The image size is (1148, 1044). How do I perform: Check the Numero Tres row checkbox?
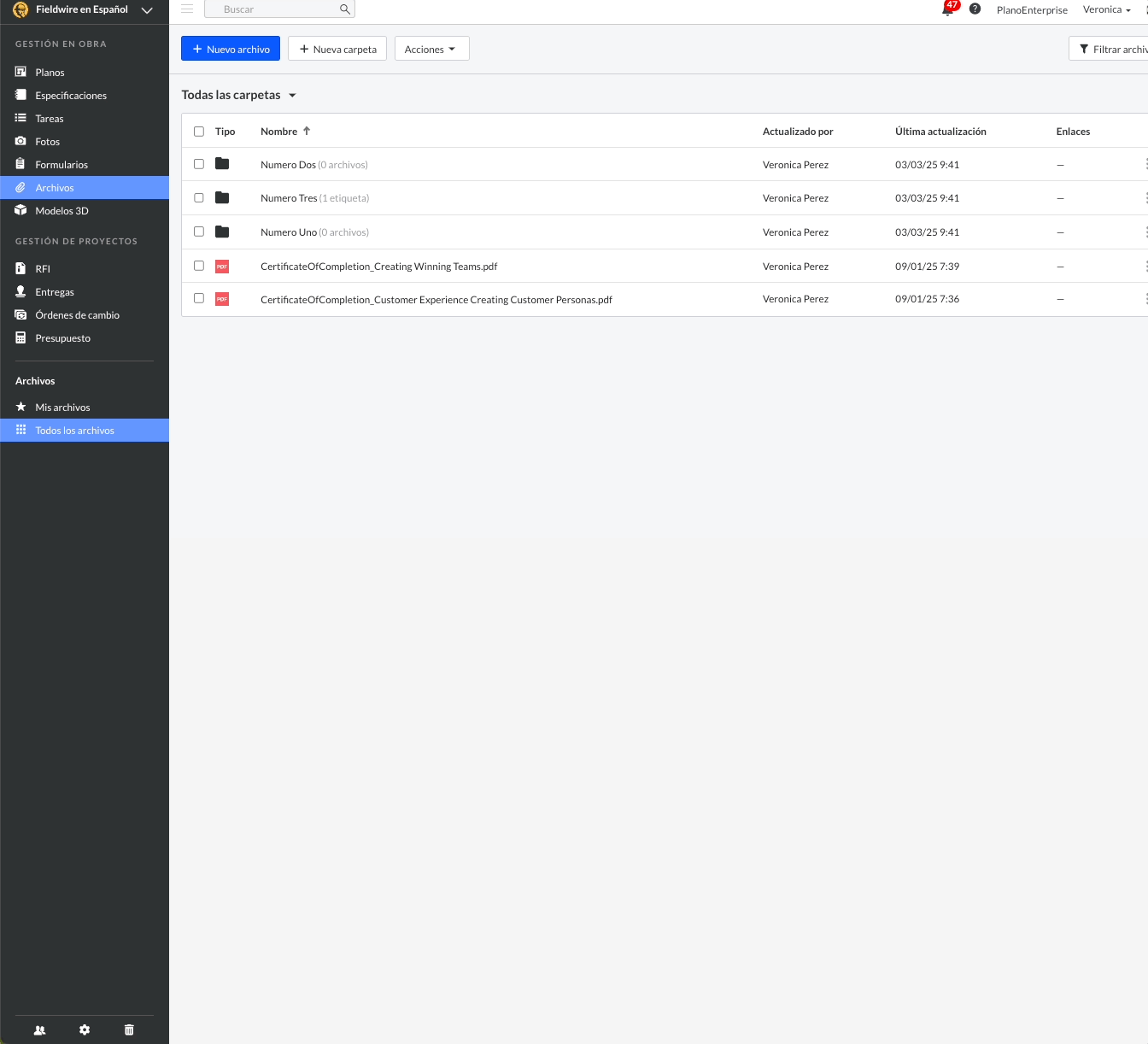[x=199, y=197]
